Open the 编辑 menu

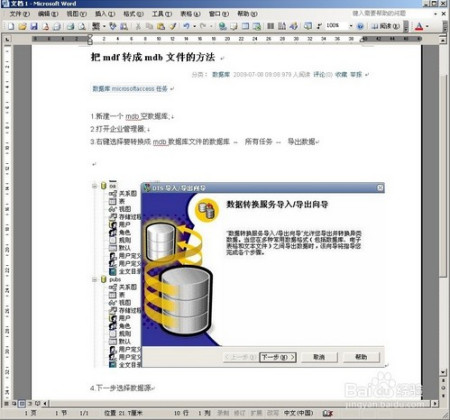pyautogui.click(x=48, y=14)
